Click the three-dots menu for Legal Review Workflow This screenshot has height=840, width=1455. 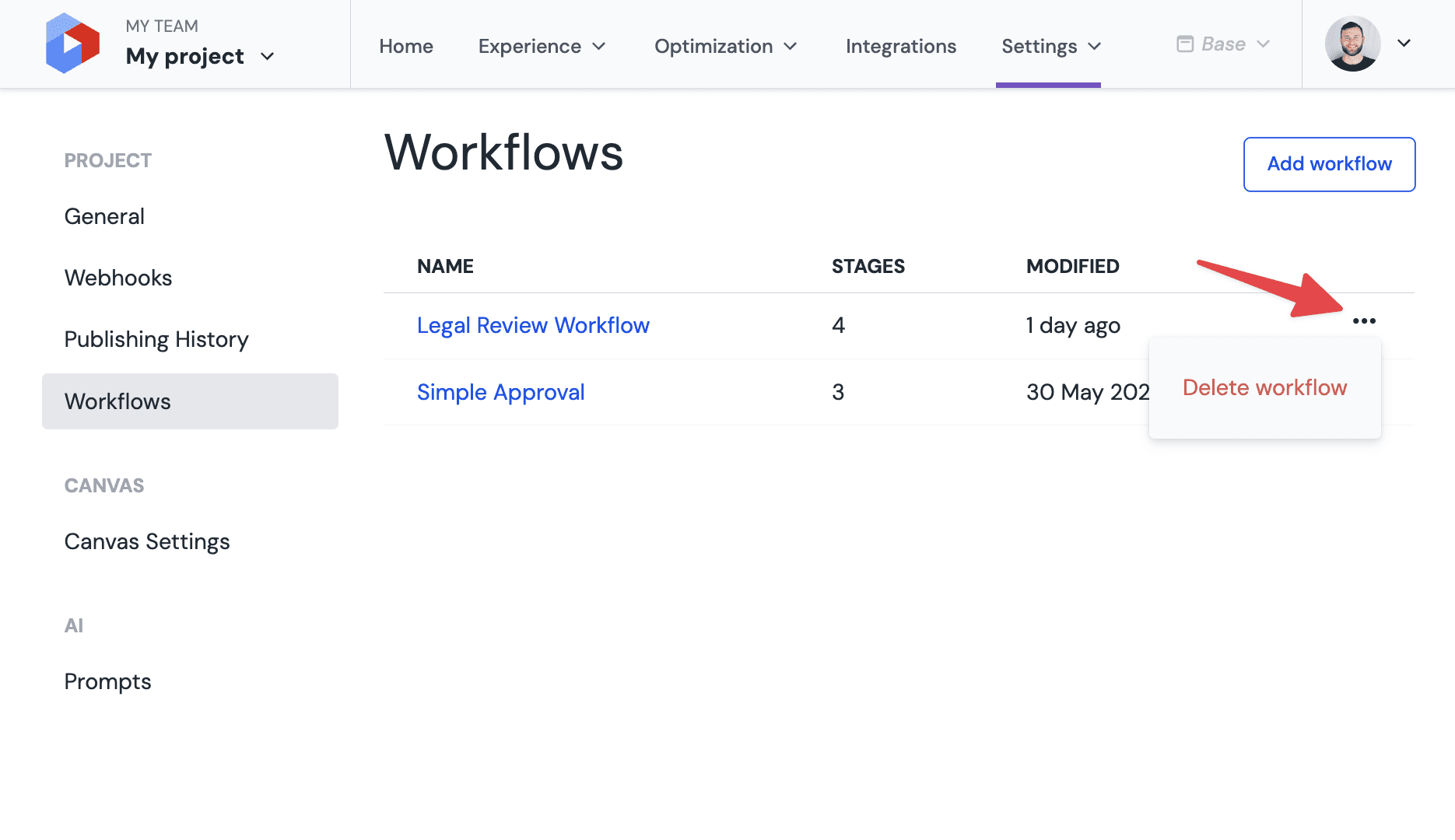1364,320
